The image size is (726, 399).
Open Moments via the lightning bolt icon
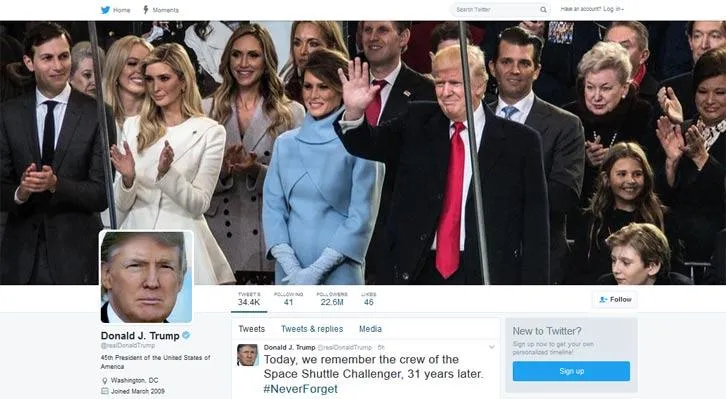[145, 10]
